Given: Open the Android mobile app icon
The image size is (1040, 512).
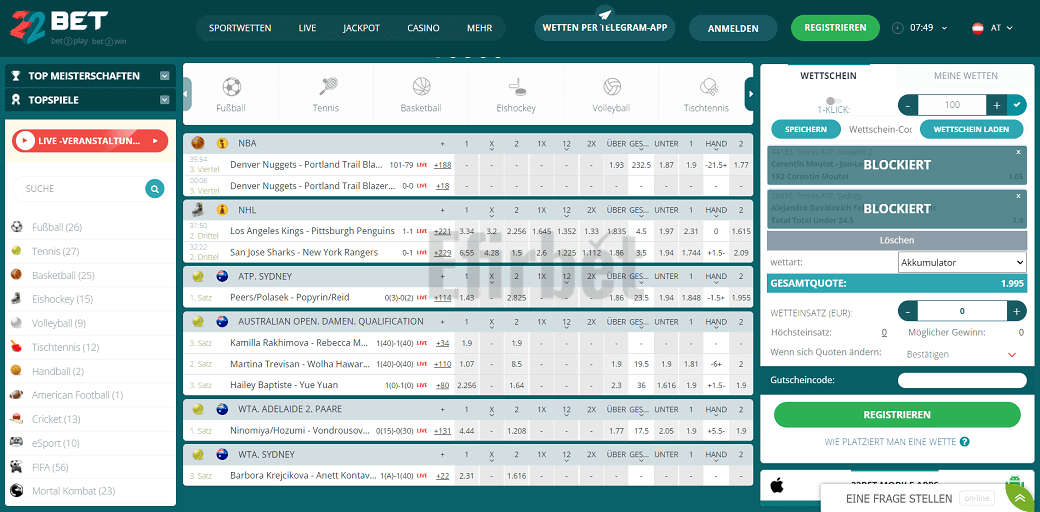Looking at the screenshot, I should pos(1013,485).
